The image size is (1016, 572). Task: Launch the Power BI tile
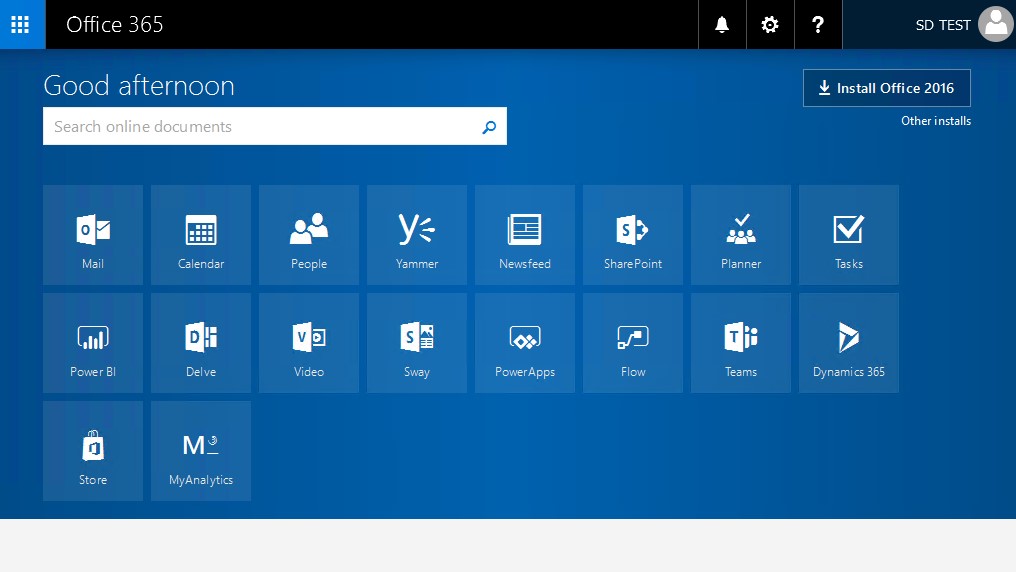[93, 343]
